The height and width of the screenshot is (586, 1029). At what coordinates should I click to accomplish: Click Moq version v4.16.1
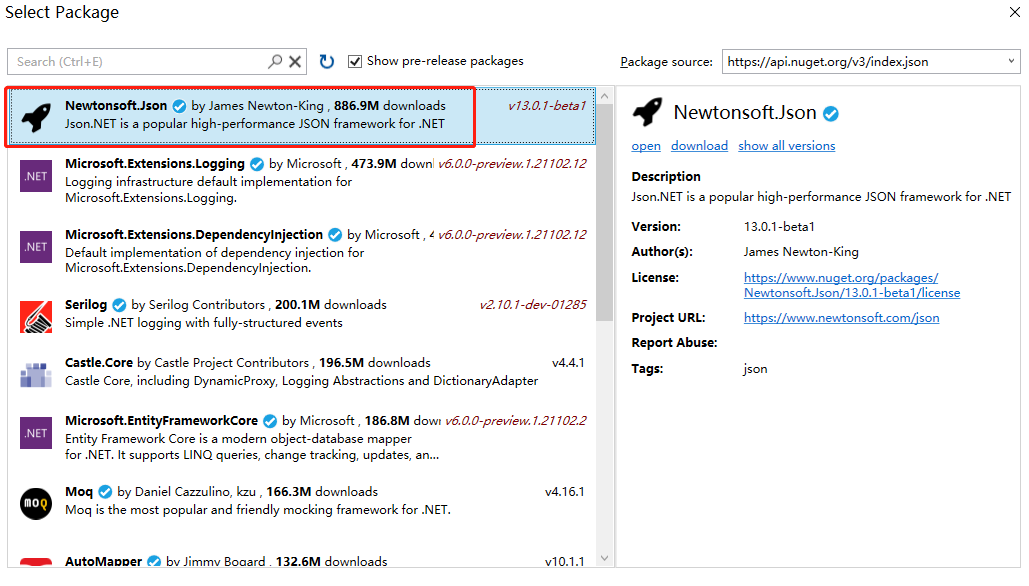pos(564,492)
